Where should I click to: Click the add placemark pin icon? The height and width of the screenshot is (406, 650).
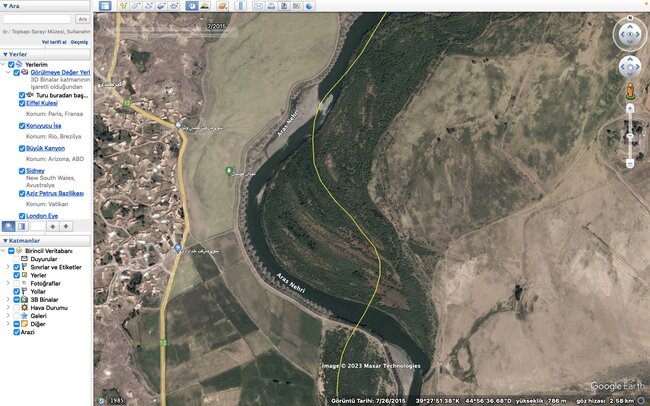coord(123,6)
